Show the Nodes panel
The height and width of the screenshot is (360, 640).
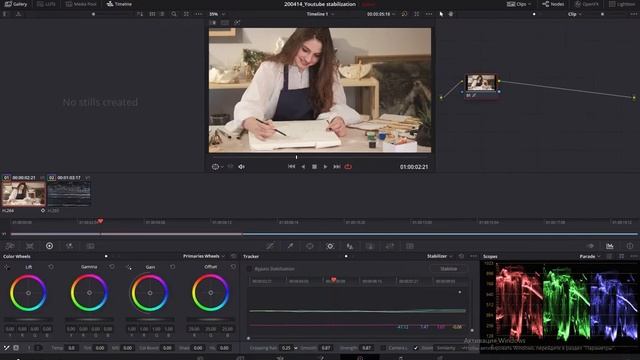pyautogui.click(x=553, y=4)
